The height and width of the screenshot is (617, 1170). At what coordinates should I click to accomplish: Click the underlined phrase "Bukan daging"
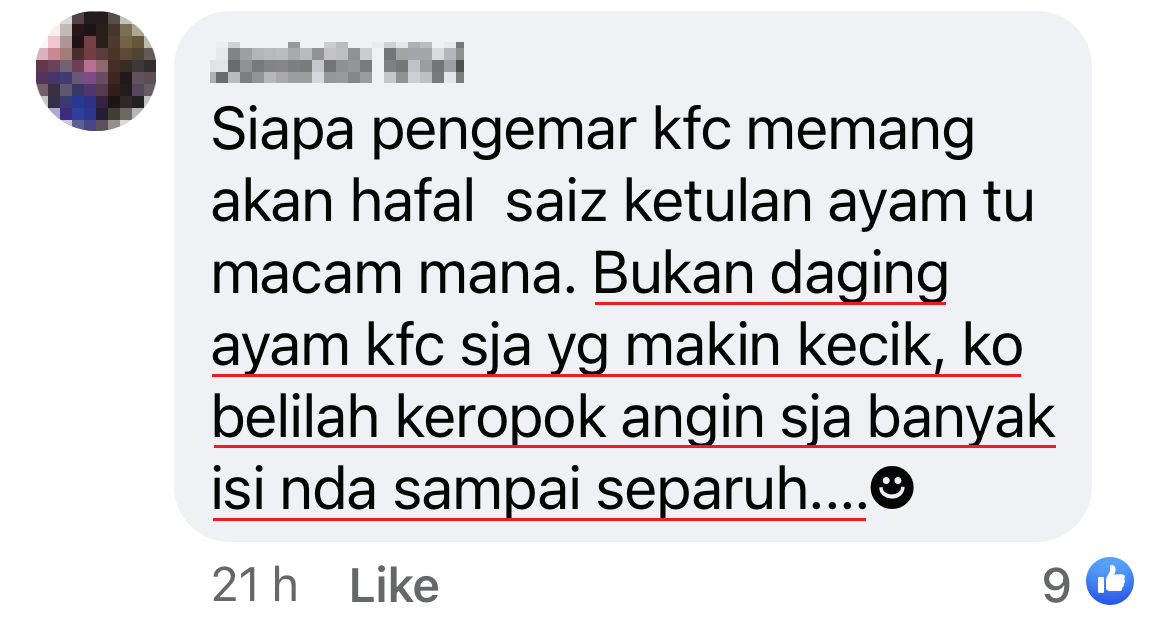771,276
